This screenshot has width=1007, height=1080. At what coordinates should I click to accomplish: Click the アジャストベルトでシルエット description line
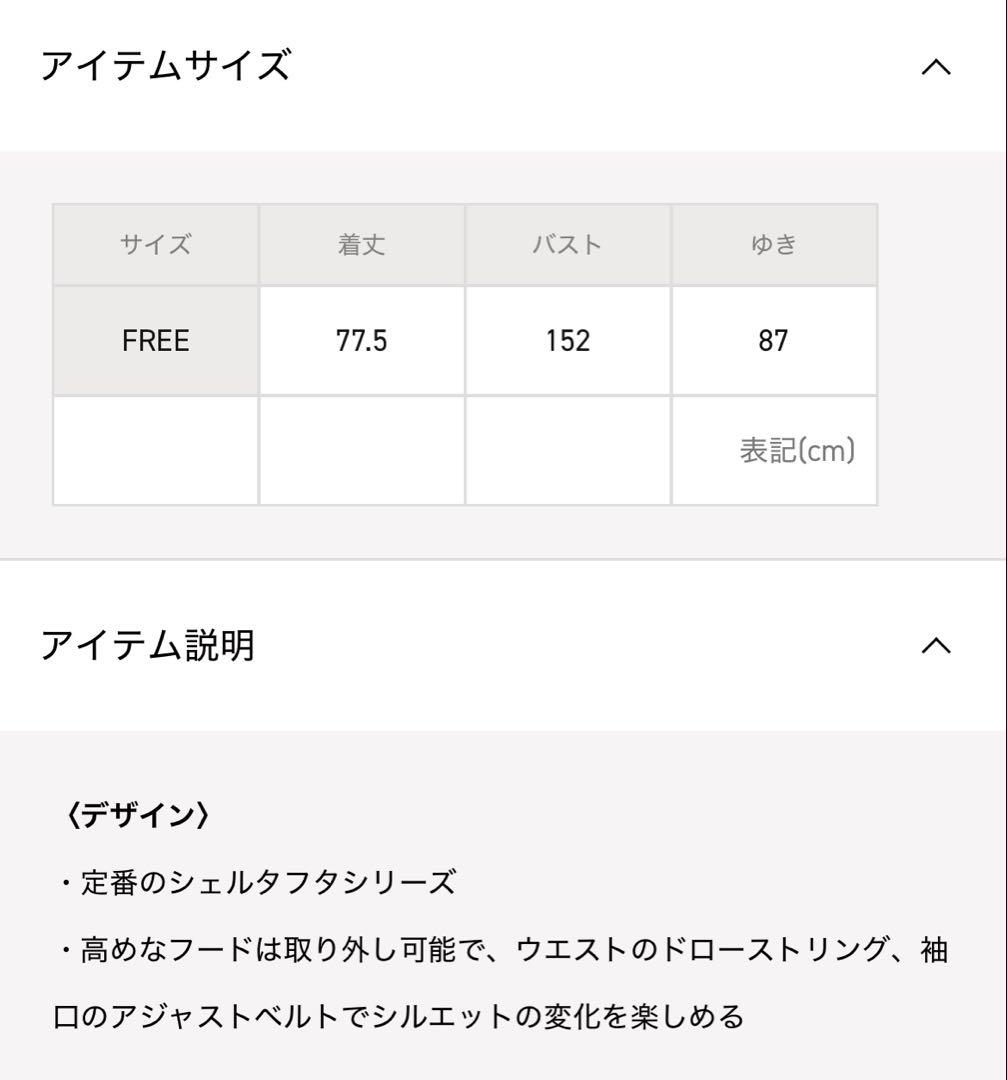click(x=400, y=1017)
